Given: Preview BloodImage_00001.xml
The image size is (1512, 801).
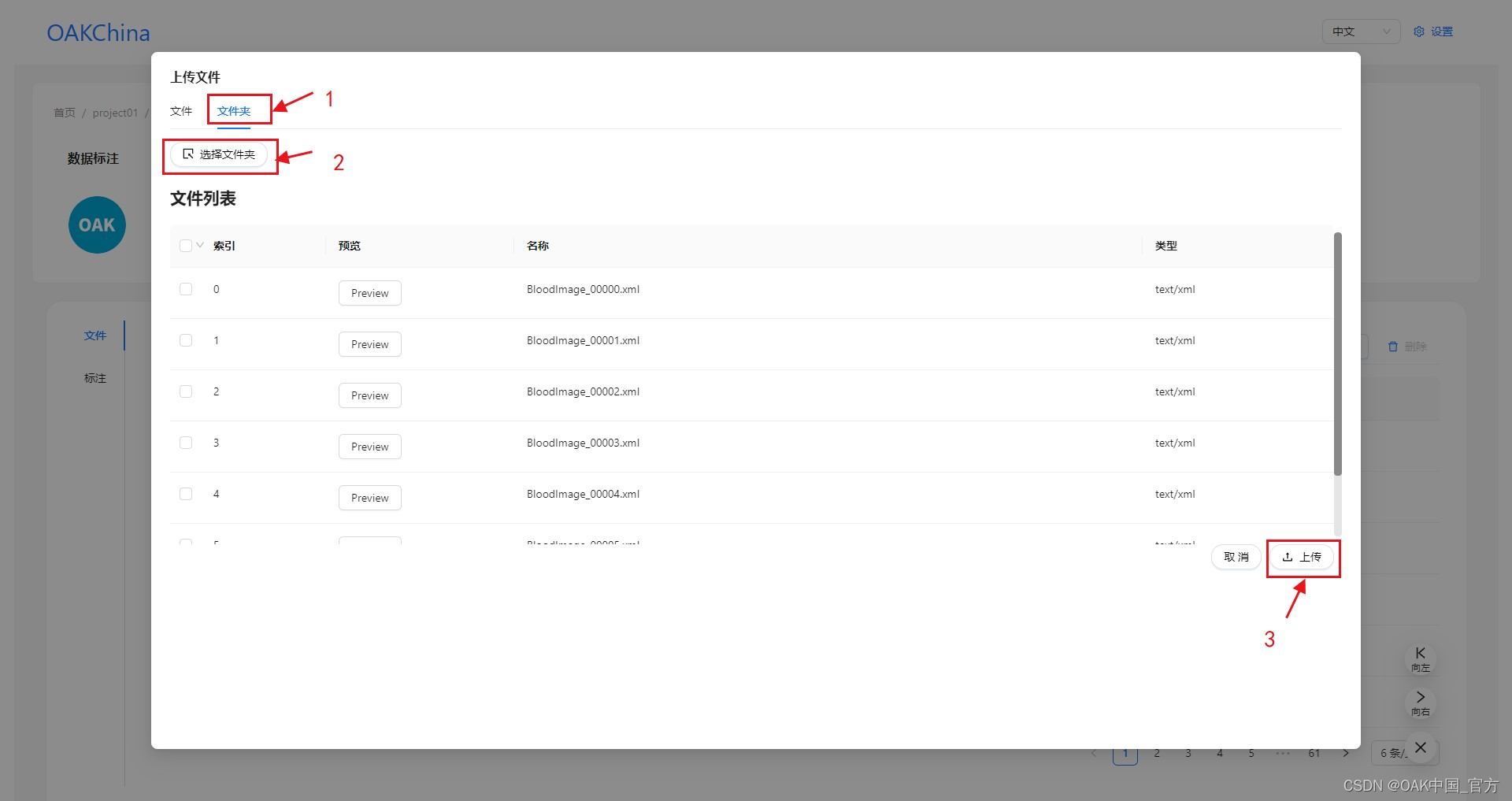Looking at the screenshot, I should (x=370, y=344).
